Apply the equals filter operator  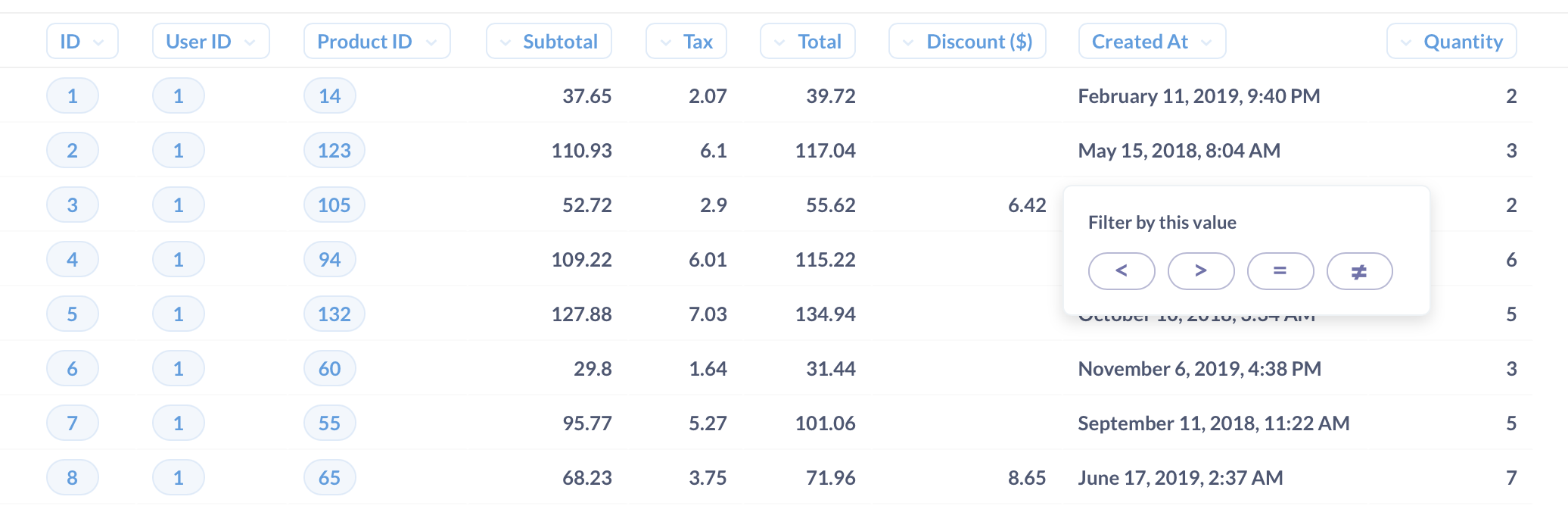click(1280, 271)
